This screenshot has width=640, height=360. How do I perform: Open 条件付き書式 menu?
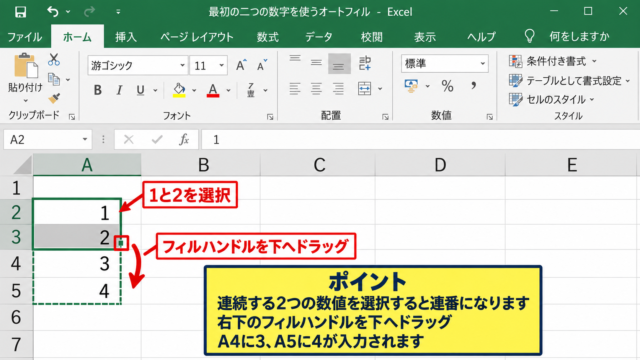click(553, 61)
